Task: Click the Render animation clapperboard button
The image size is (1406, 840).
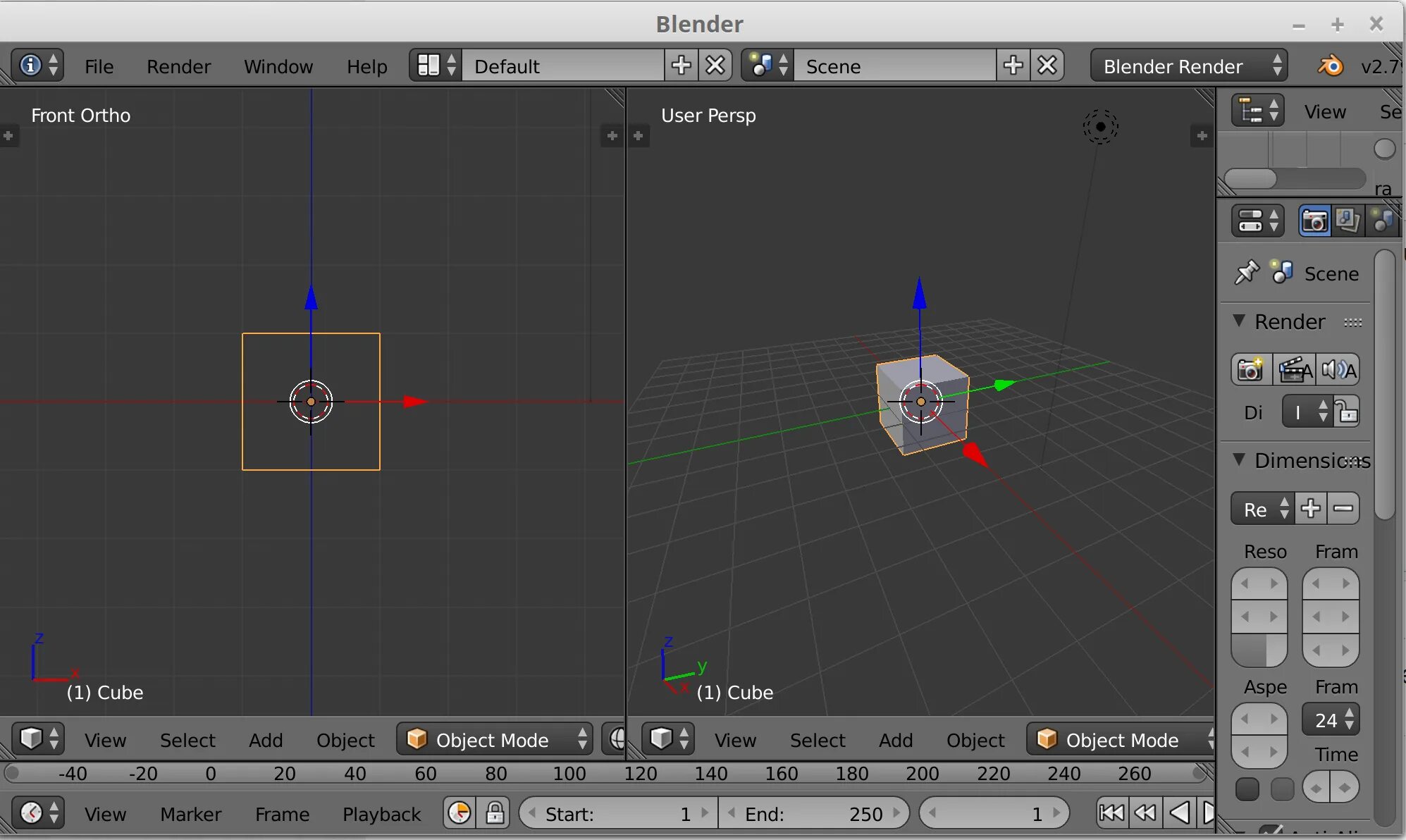Action: 1294,370
